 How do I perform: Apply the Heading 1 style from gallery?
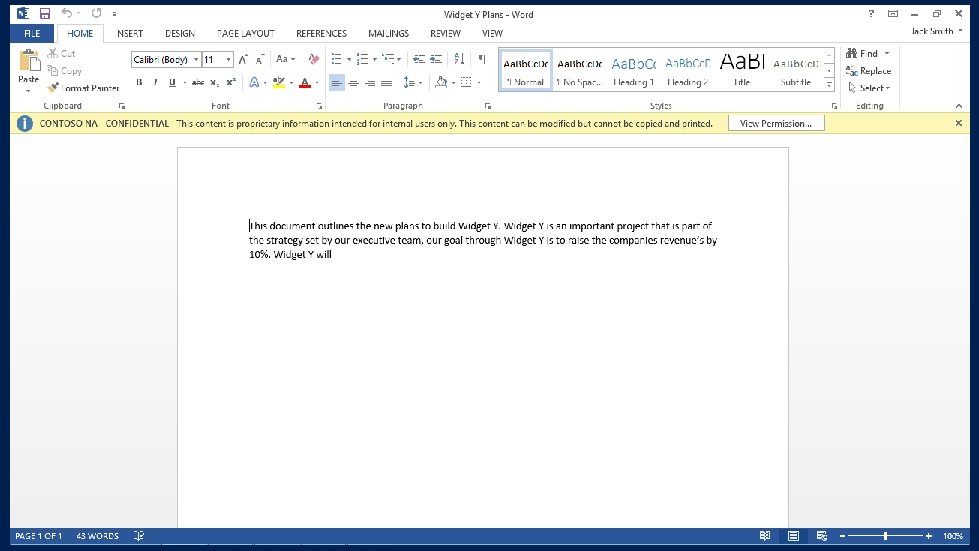(633, 70)
